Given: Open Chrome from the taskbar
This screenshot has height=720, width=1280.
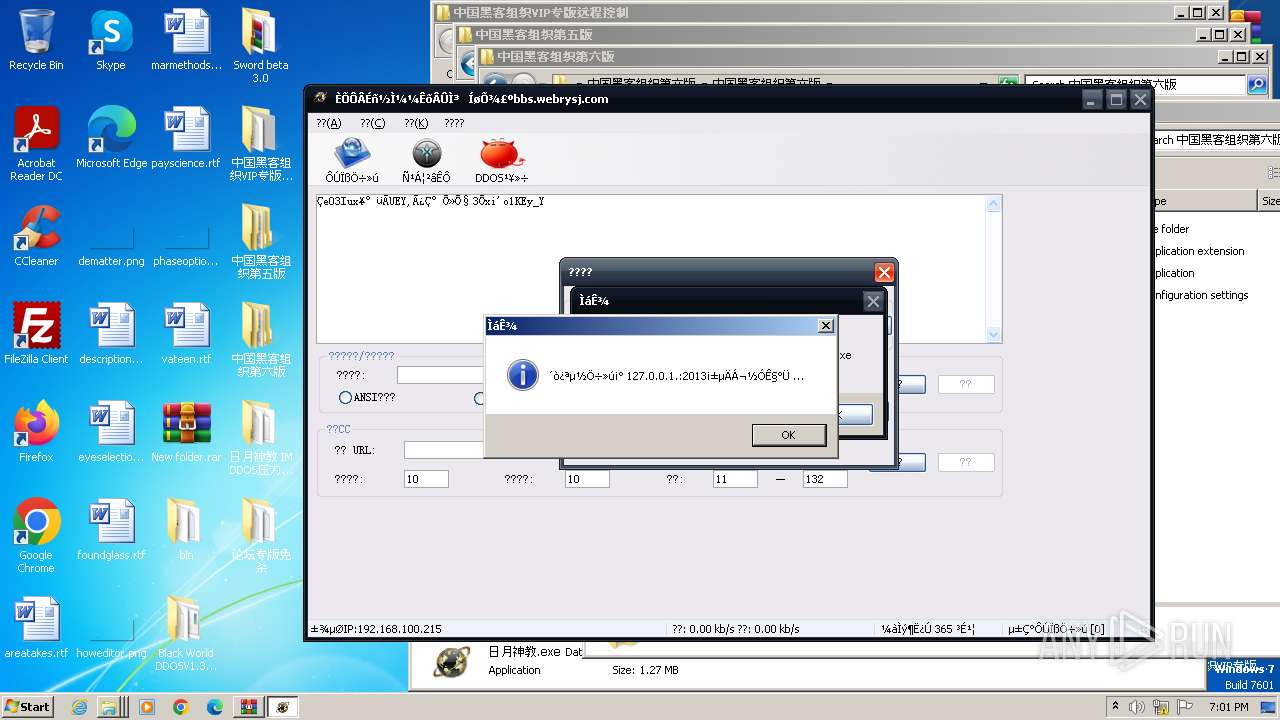Looking at the screenshot, I should [180, 707].
